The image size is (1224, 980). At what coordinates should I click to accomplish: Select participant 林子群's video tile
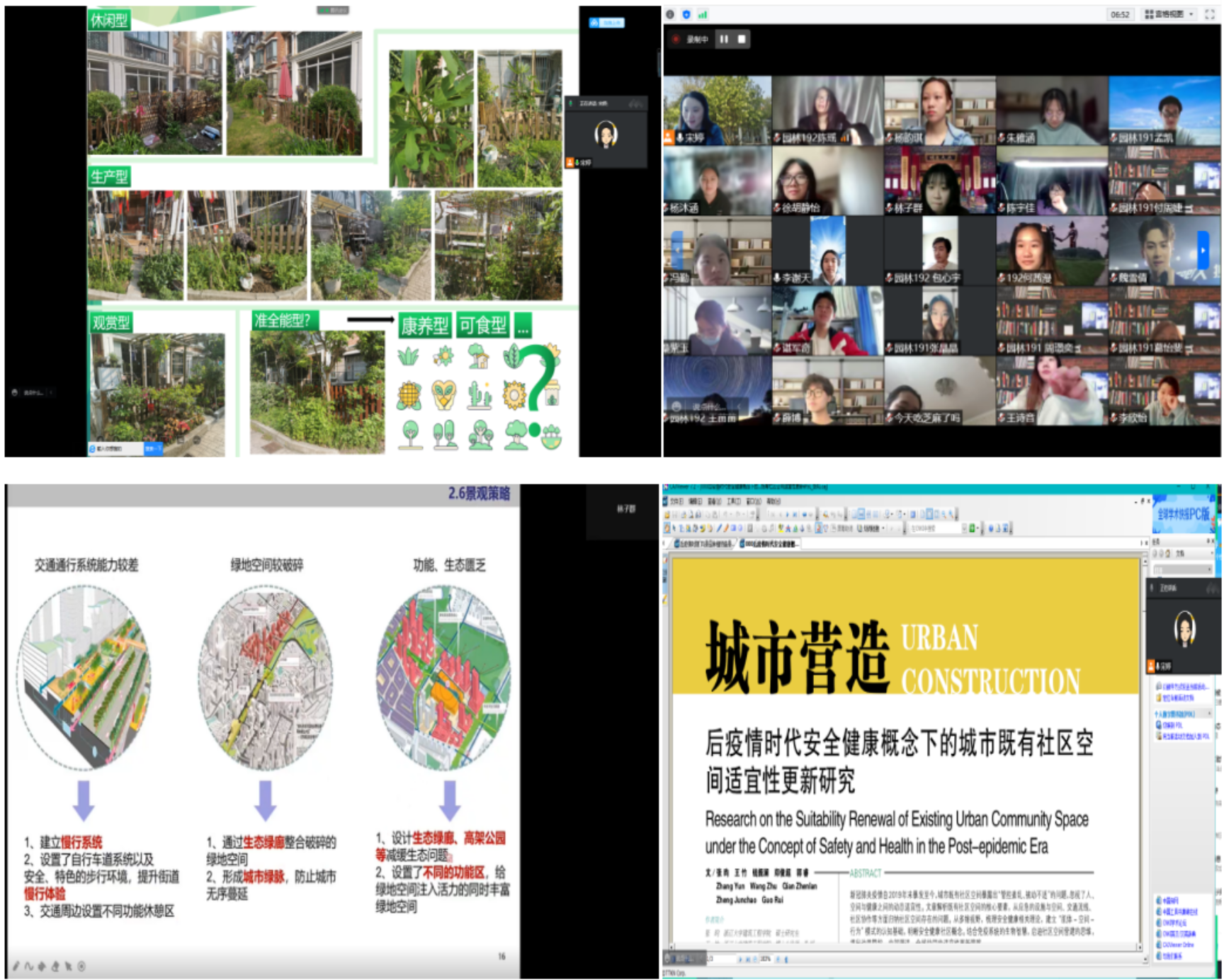tap(939, 181)
